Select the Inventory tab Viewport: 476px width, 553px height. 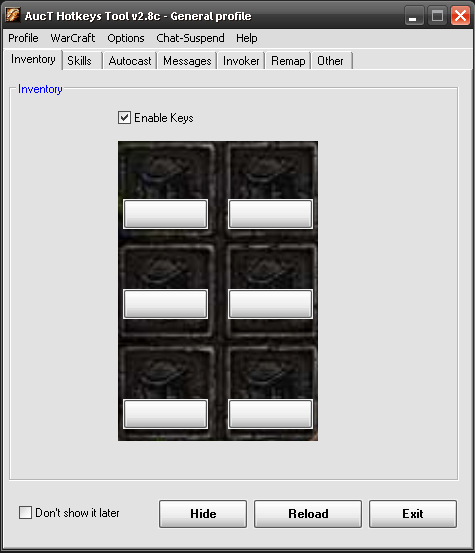click(33, 59)
